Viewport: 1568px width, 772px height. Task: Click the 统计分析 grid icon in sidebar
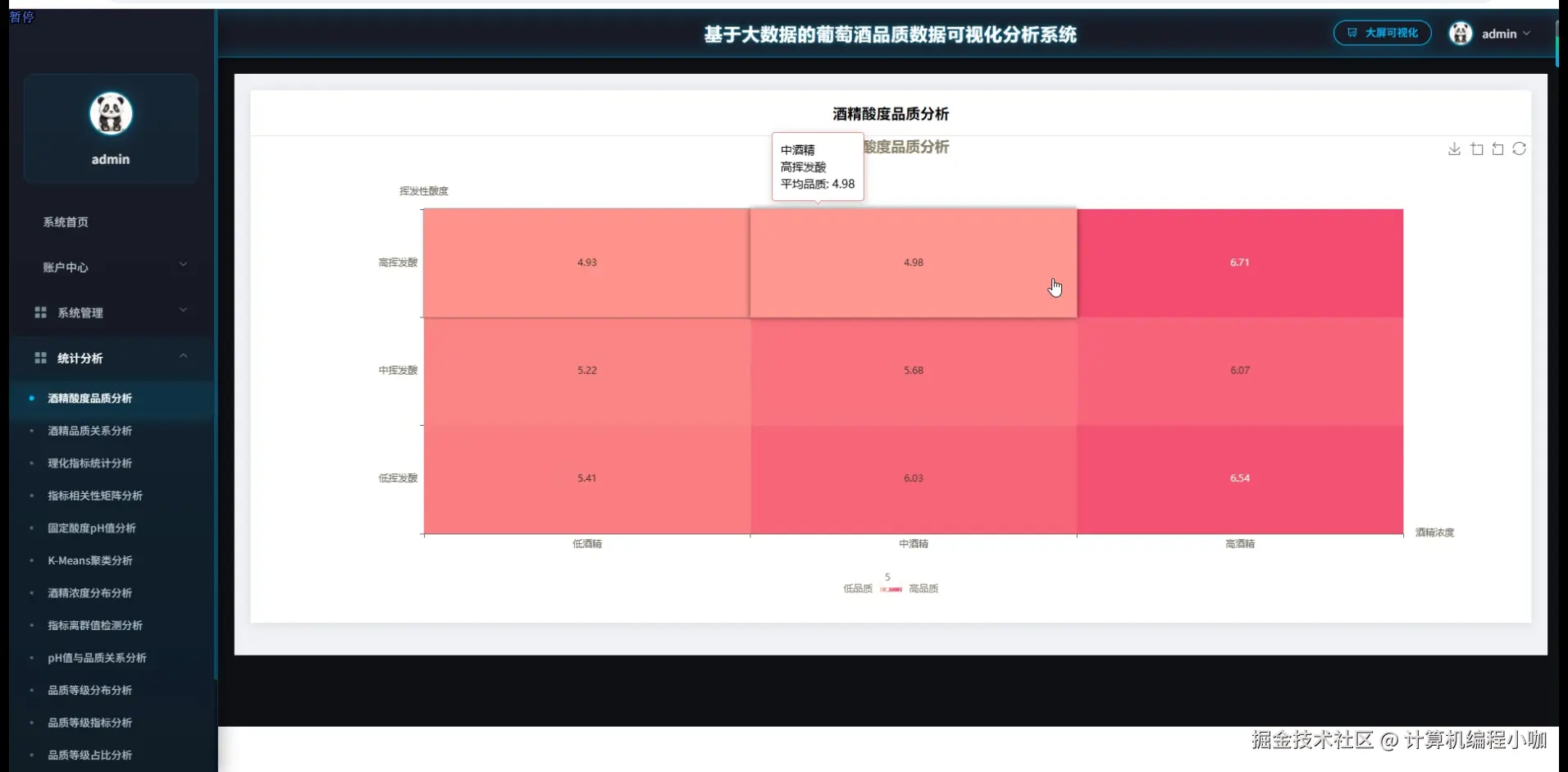pos(40,358)
